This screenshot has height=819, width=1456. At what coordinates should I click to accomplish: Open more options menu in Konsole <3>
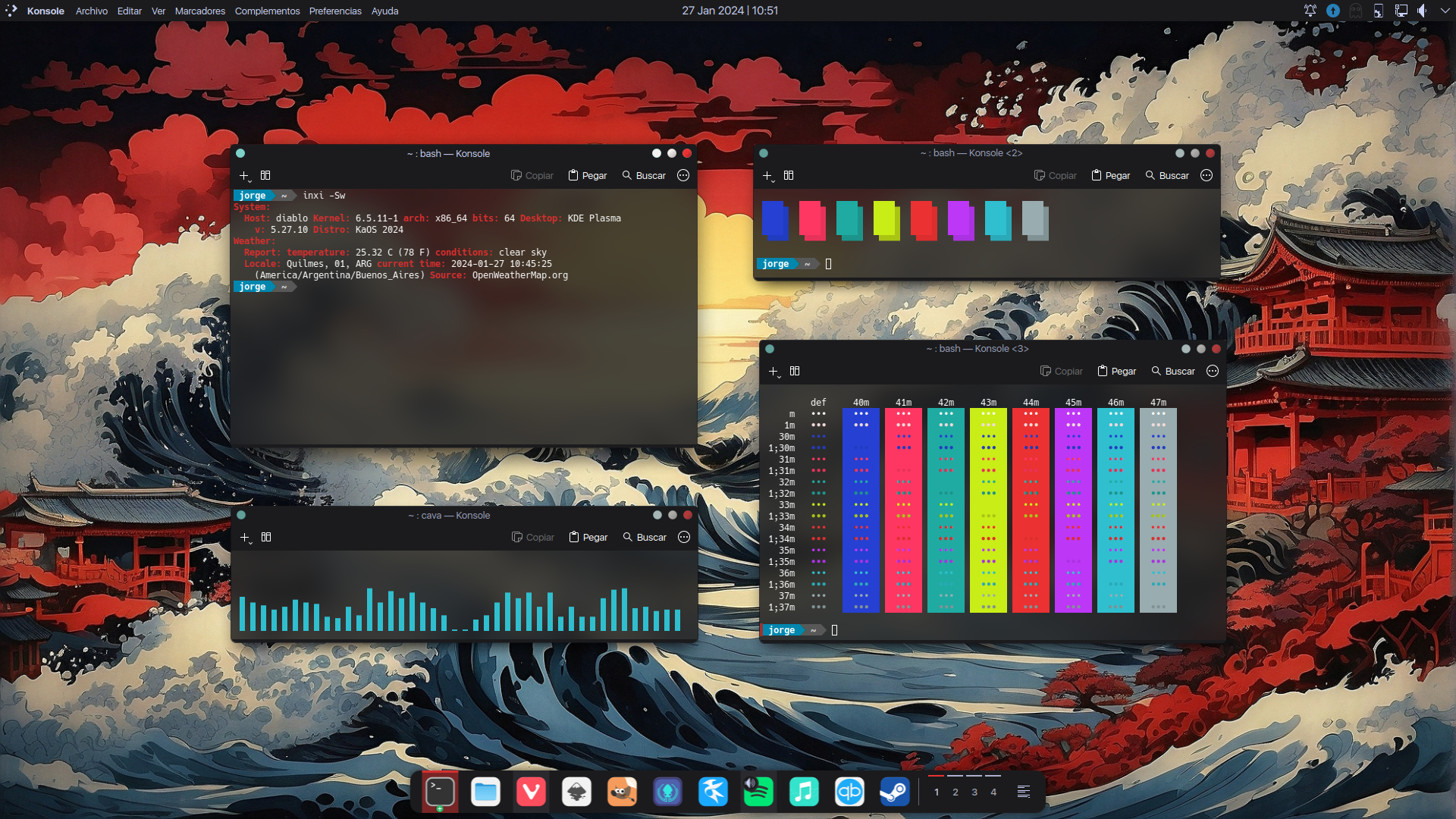1213,371
